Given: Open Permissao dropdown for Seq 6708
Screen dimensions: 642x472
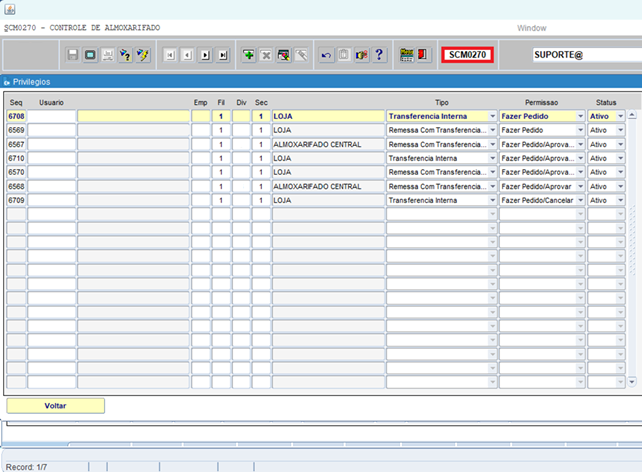Looking at the screenshot, I should point(580,116).
